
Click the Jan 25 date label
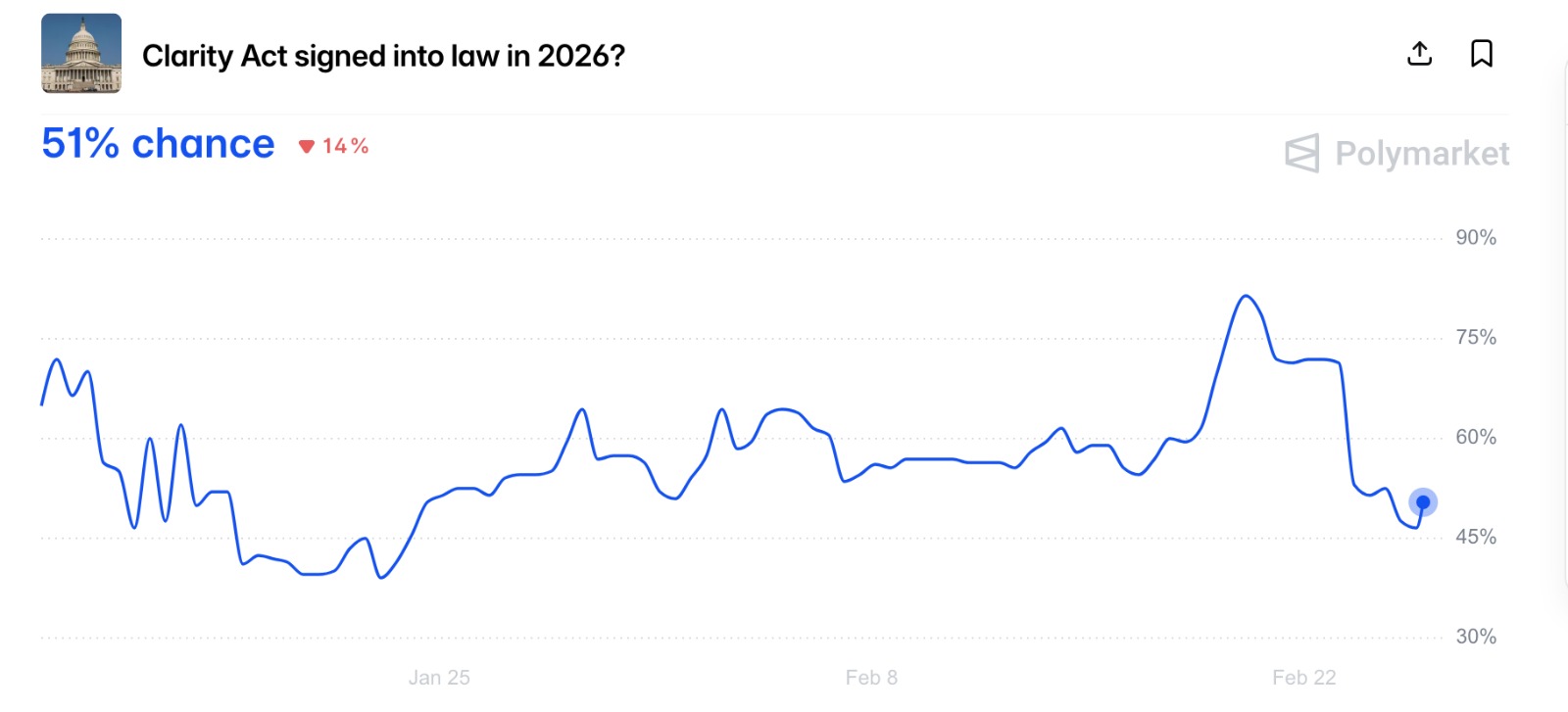coord(439,677)
